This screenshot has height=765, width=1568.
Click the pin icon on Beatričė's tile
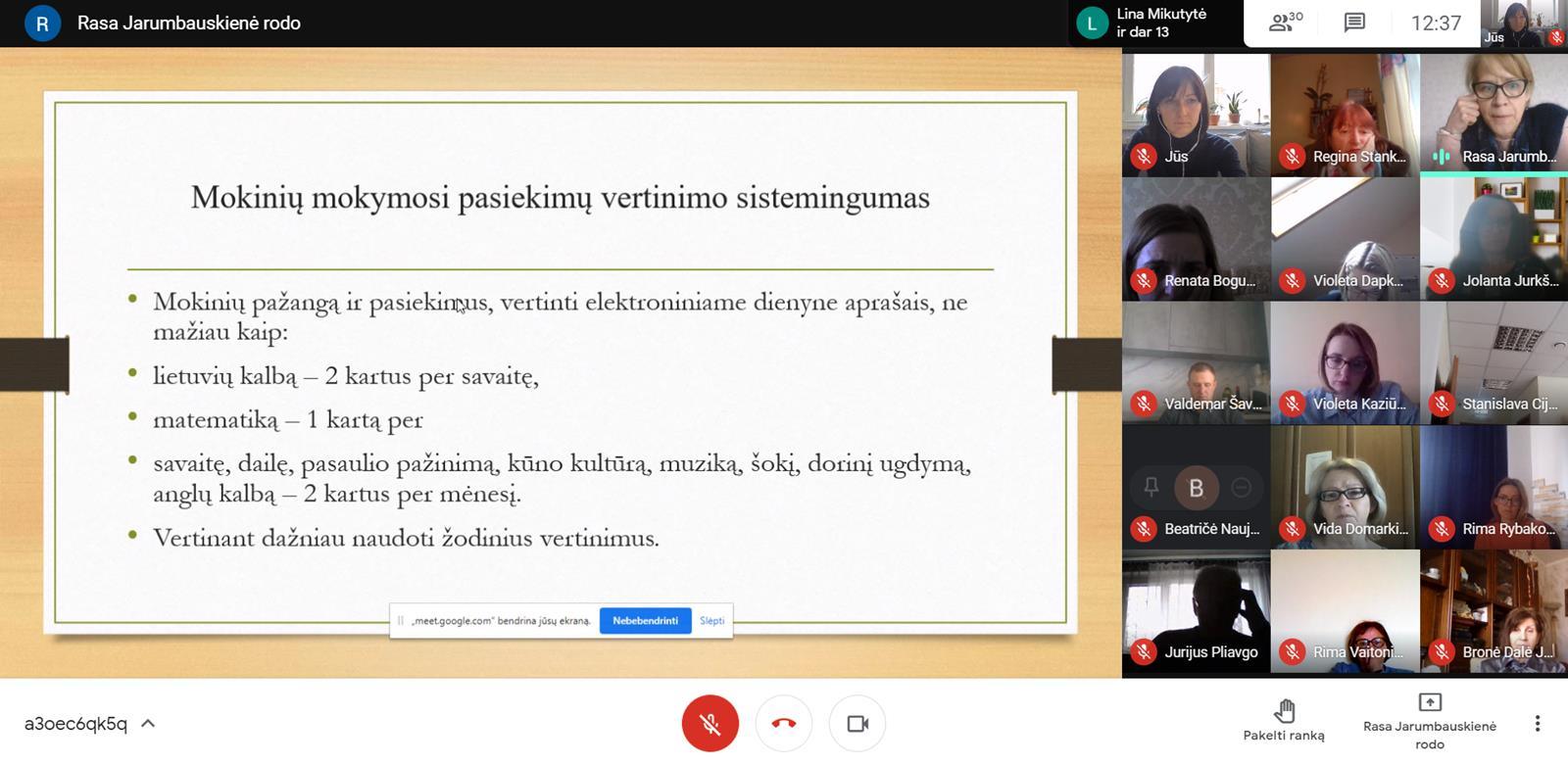pyautogui.click(x=1151, y=487)
